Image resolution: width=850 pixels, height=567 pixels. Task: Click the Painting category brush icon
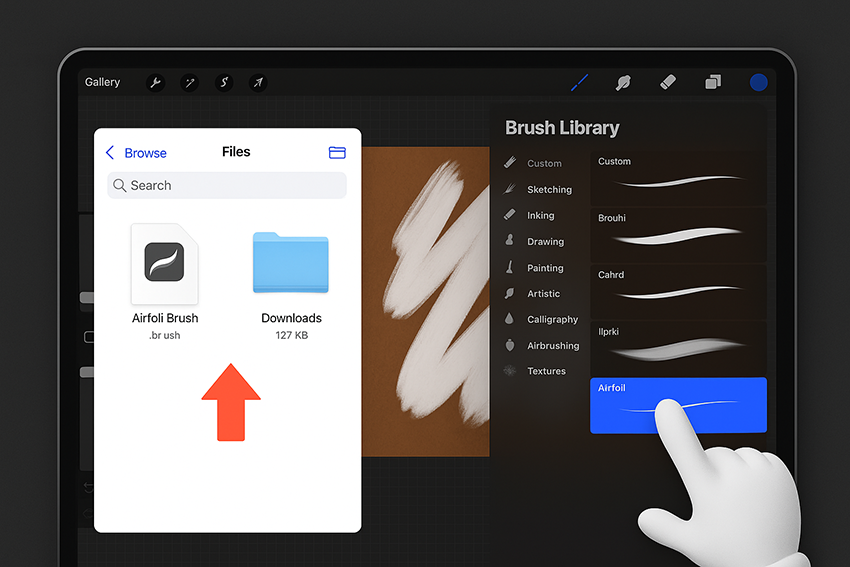pyautogui.click(x=510, y=266)
